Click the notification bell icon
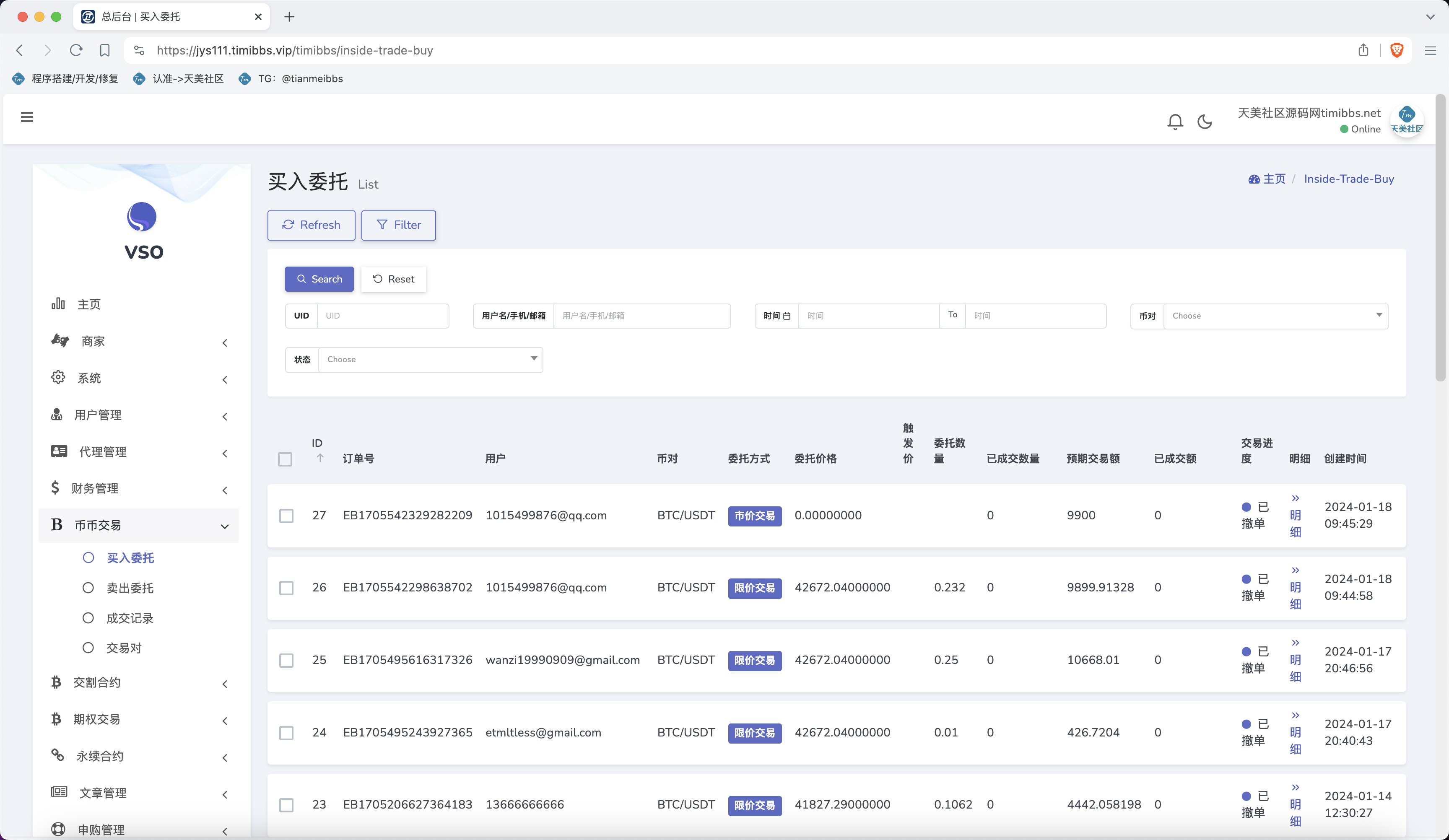Viewport: 1449px width, 840px height. (1175, 122)
